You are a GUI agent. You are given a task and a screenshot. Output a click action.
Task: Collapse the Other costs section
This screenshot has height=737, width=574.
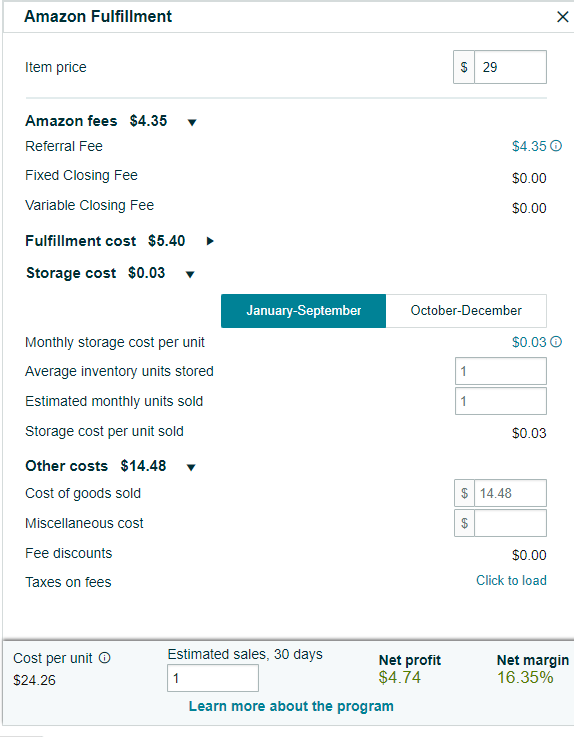(x=191, y=467)
